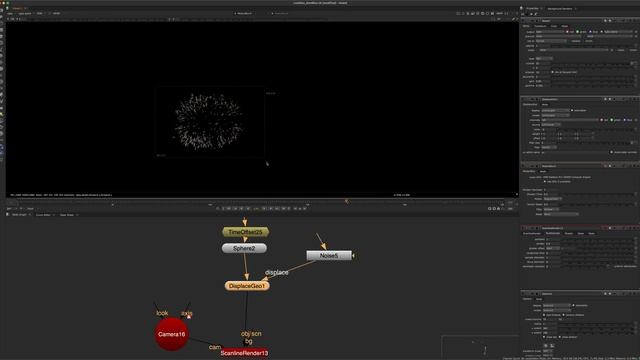Open the Noise output channels dropdown
The height and width of the screenshot is (360, 640).
(x=549, y=31)
